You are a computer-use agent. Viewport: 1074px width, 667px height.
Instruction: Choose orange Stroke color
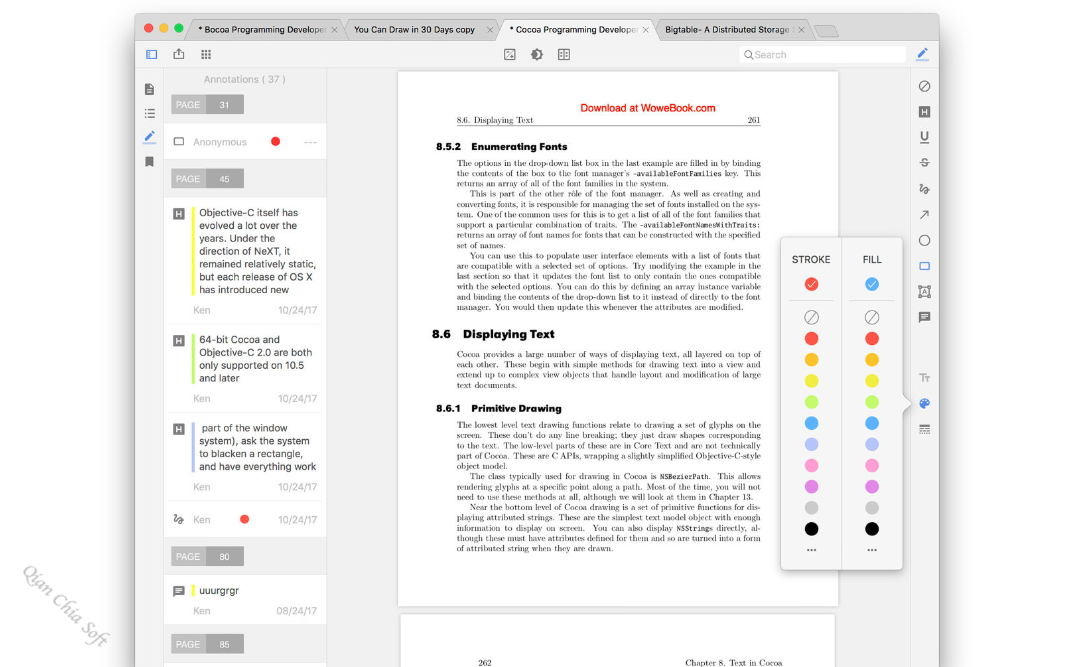click(x=811, y=360)
